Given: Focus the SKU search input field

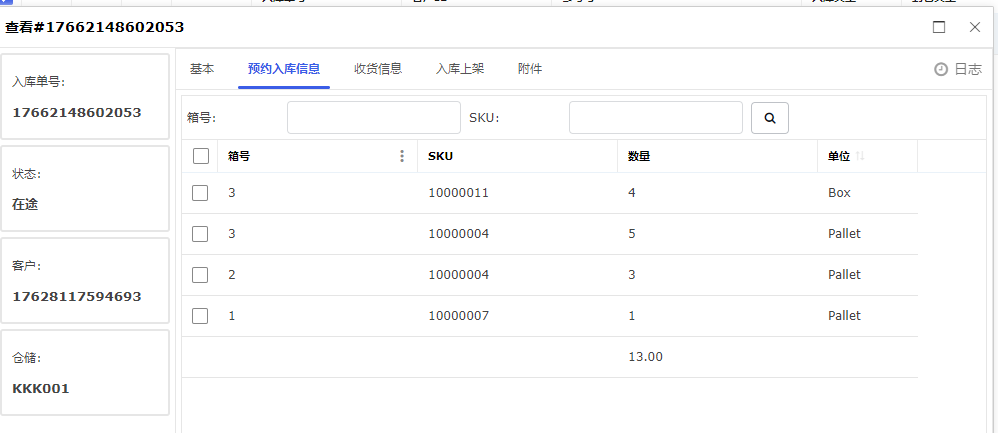Looking at the screenshot, I should [x=656, y=118].
